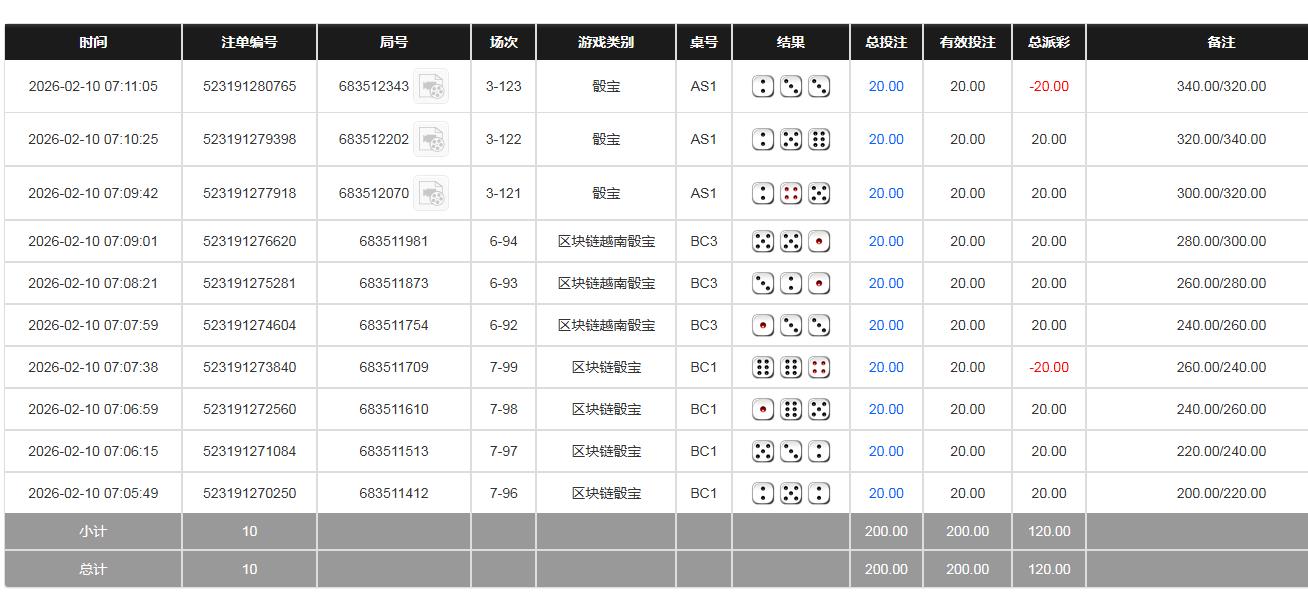
Task: Click the 时间 column header
Action: point(92,42)
